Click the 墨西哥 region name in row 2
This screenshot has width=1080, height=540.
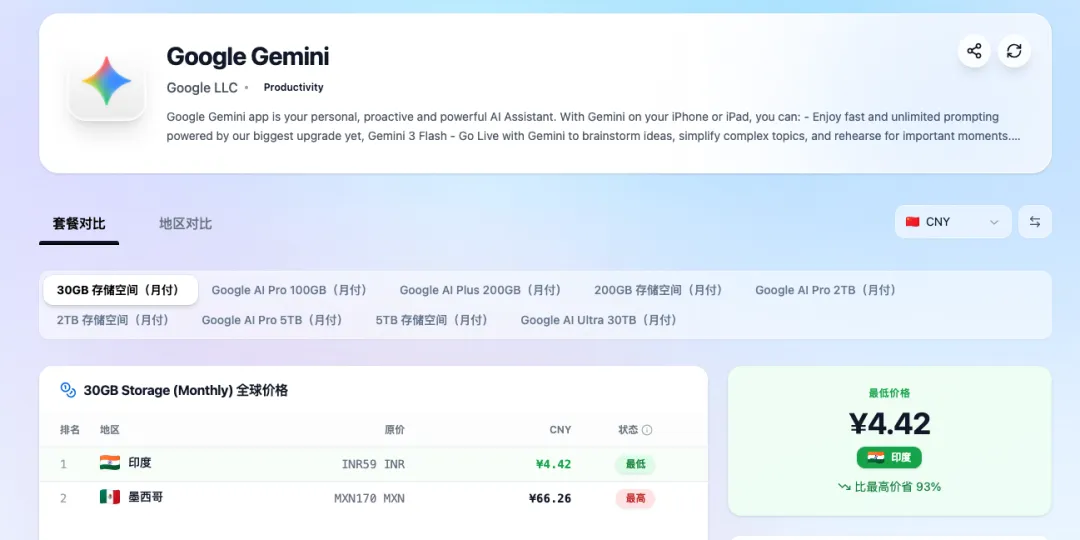coord(145,497)
